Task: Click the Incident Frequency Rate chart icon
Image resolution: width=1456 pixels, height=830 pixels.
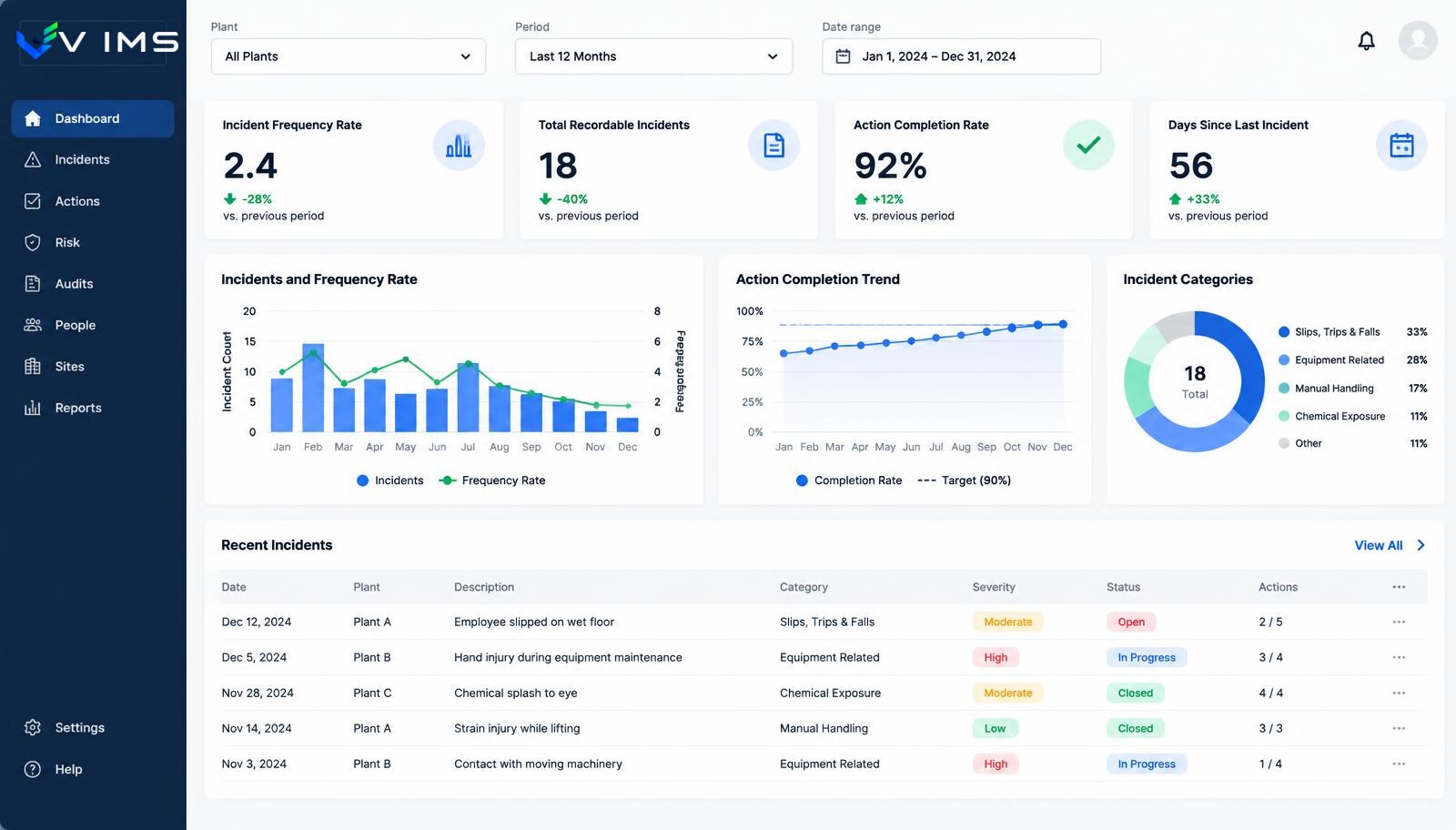Action: [459, 146]
